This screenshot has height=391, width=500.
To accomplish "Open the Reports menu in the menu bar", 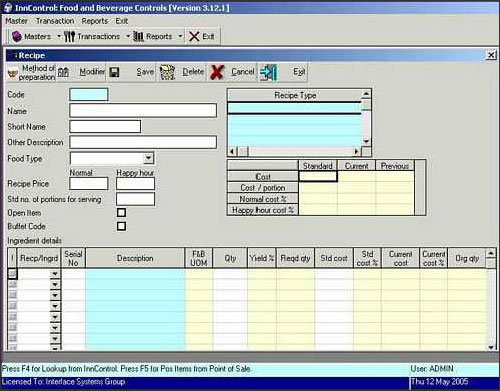I will click(x=95, y=21).
